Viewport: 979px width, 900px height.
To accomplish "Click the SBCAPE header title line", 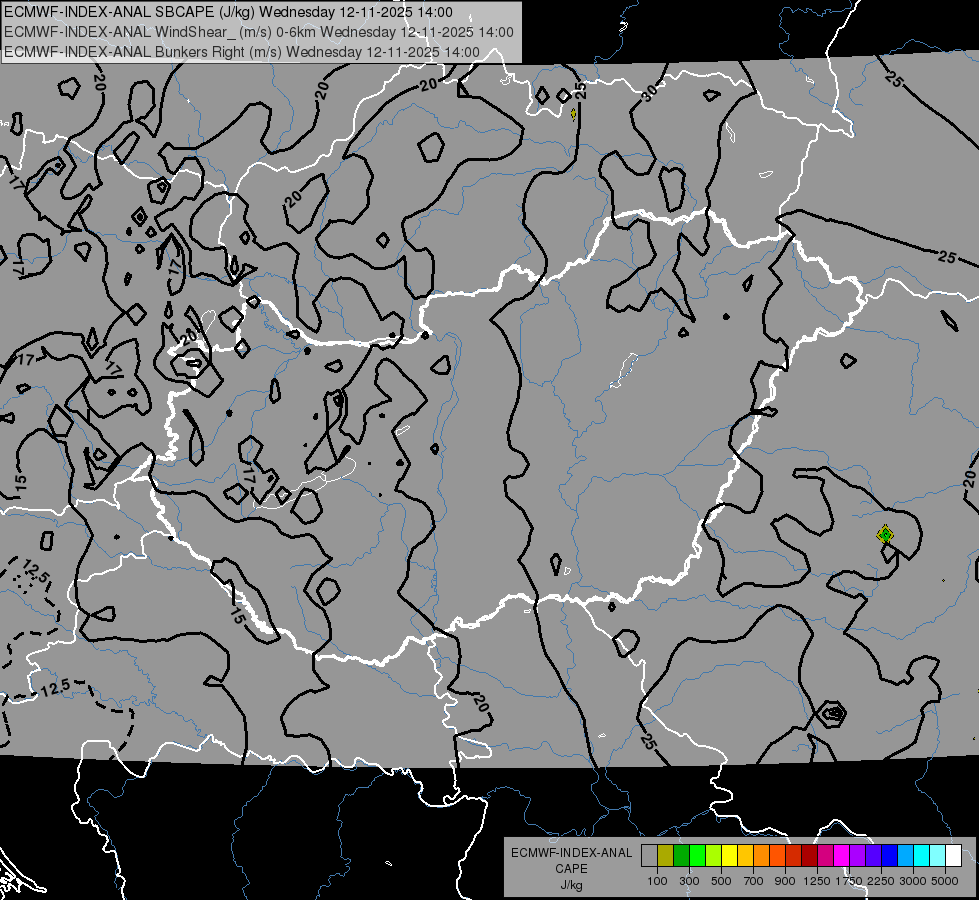I will 228,12.
